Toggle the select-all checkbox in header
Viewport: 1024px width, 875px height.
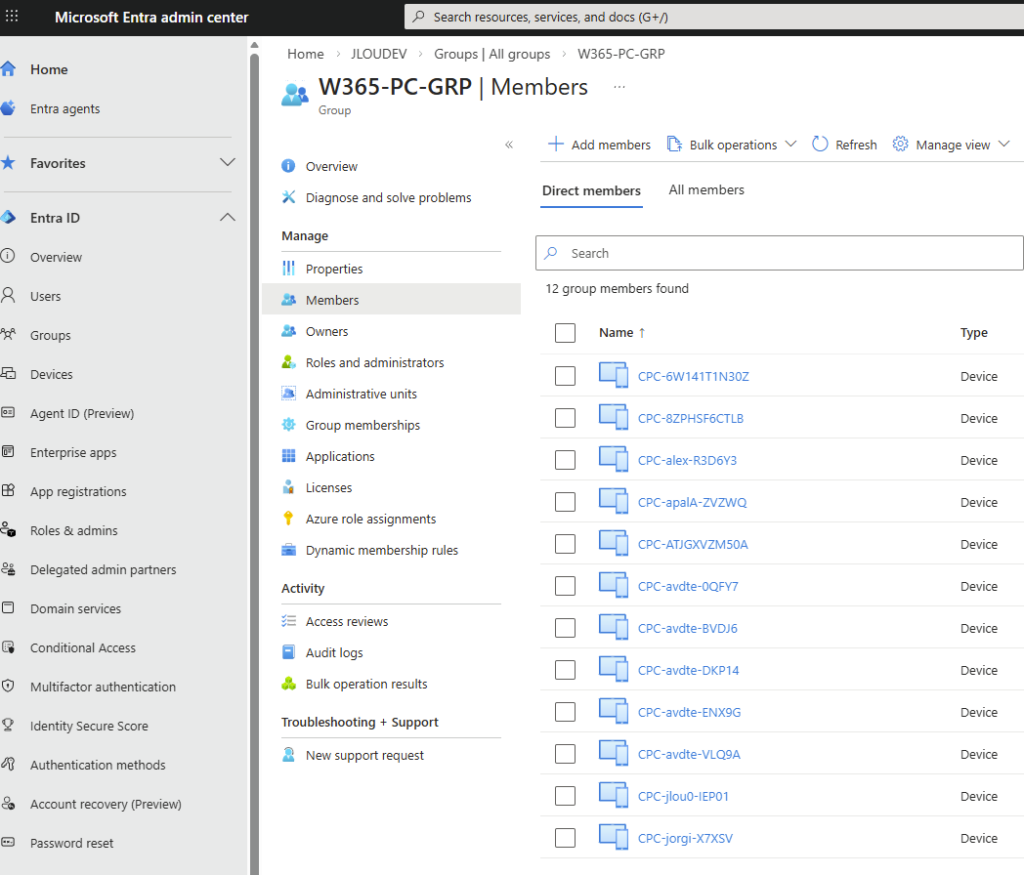(x=565, y=333)
